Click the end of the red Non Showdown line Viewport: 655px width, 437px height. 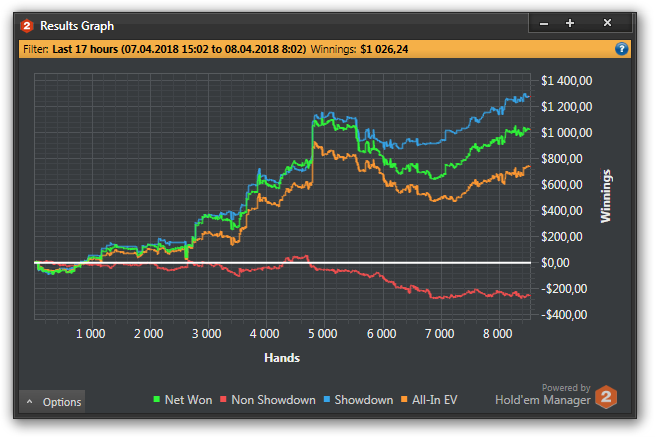click(x=529, y=296)
